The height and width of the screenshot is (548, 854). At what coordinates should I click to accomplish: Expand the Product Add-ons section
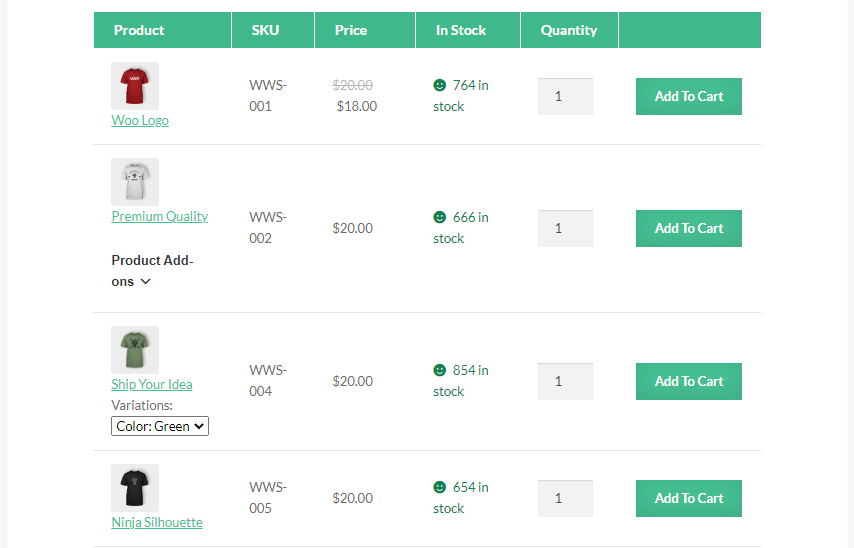click(145, 282)
